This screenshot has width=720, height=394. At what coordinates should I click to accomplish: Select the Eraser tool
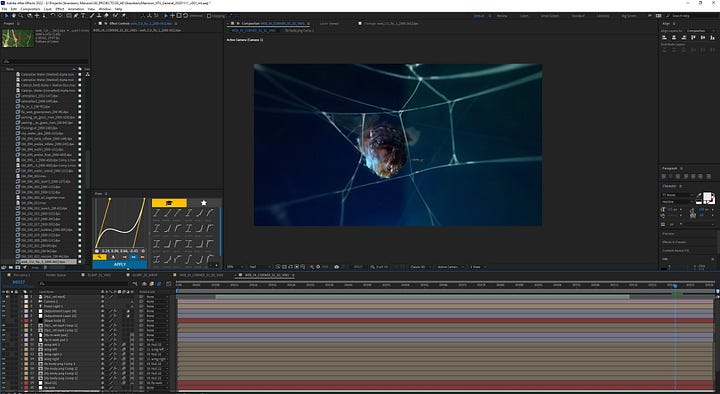click(106, 16)
